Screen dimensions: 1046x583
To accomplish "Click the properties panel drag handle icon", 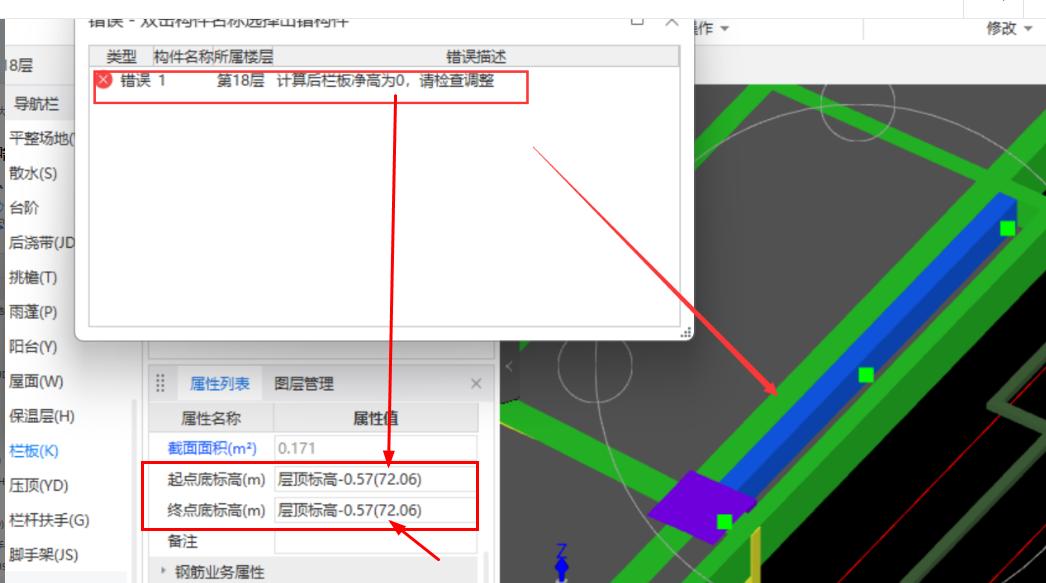I will point(160,383).
